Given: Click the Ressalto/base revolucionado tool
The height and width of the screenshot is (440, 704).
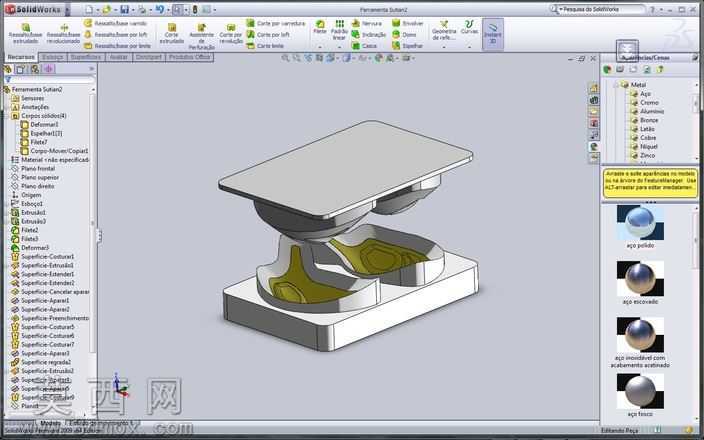Looking at the screenshot, I should coord(63,33).
